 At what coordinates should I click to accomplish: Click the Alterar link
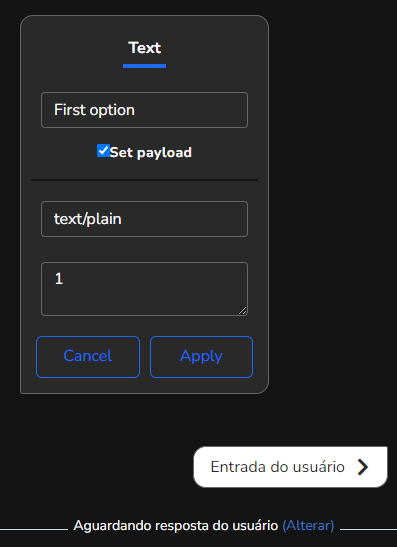308,525
